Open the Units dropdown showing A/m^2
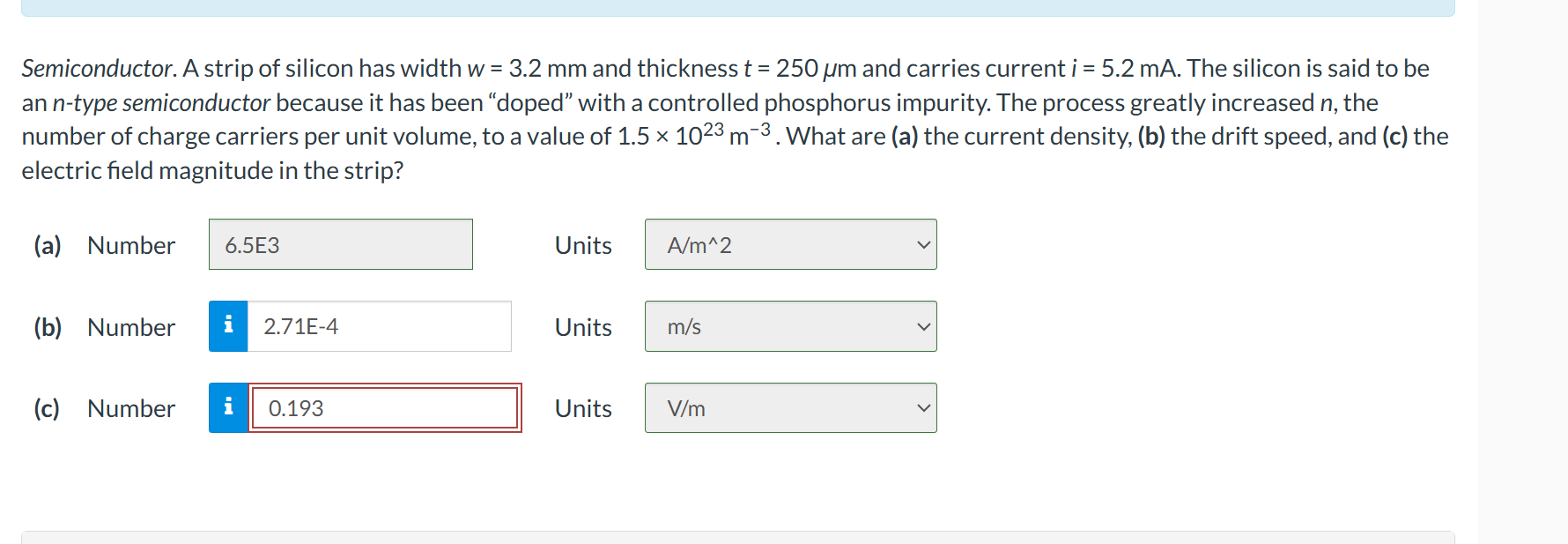 pos(790,244)
